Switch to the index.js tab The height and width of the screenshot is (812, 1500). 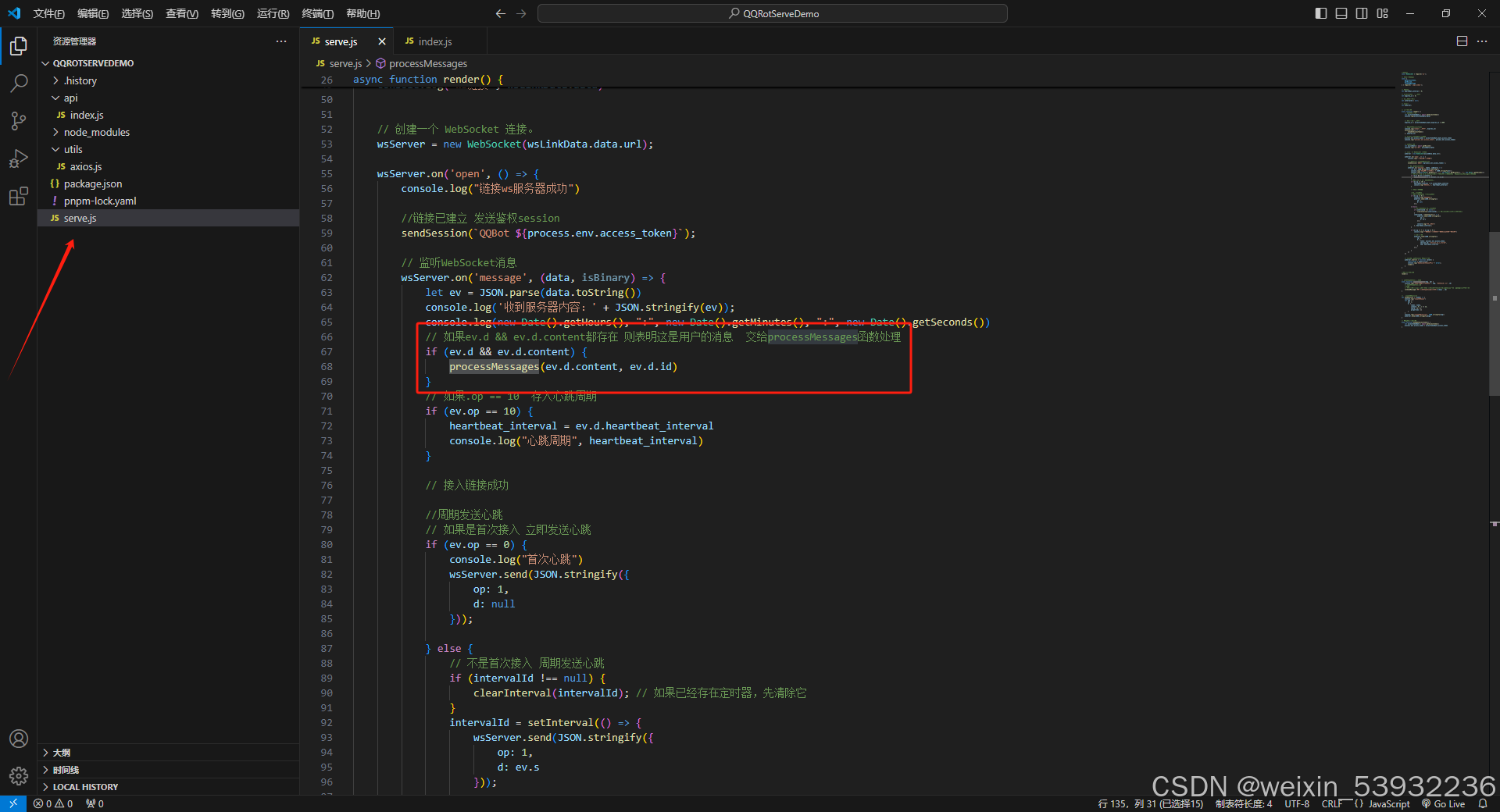pyautogui.click(x=433, y=41)
